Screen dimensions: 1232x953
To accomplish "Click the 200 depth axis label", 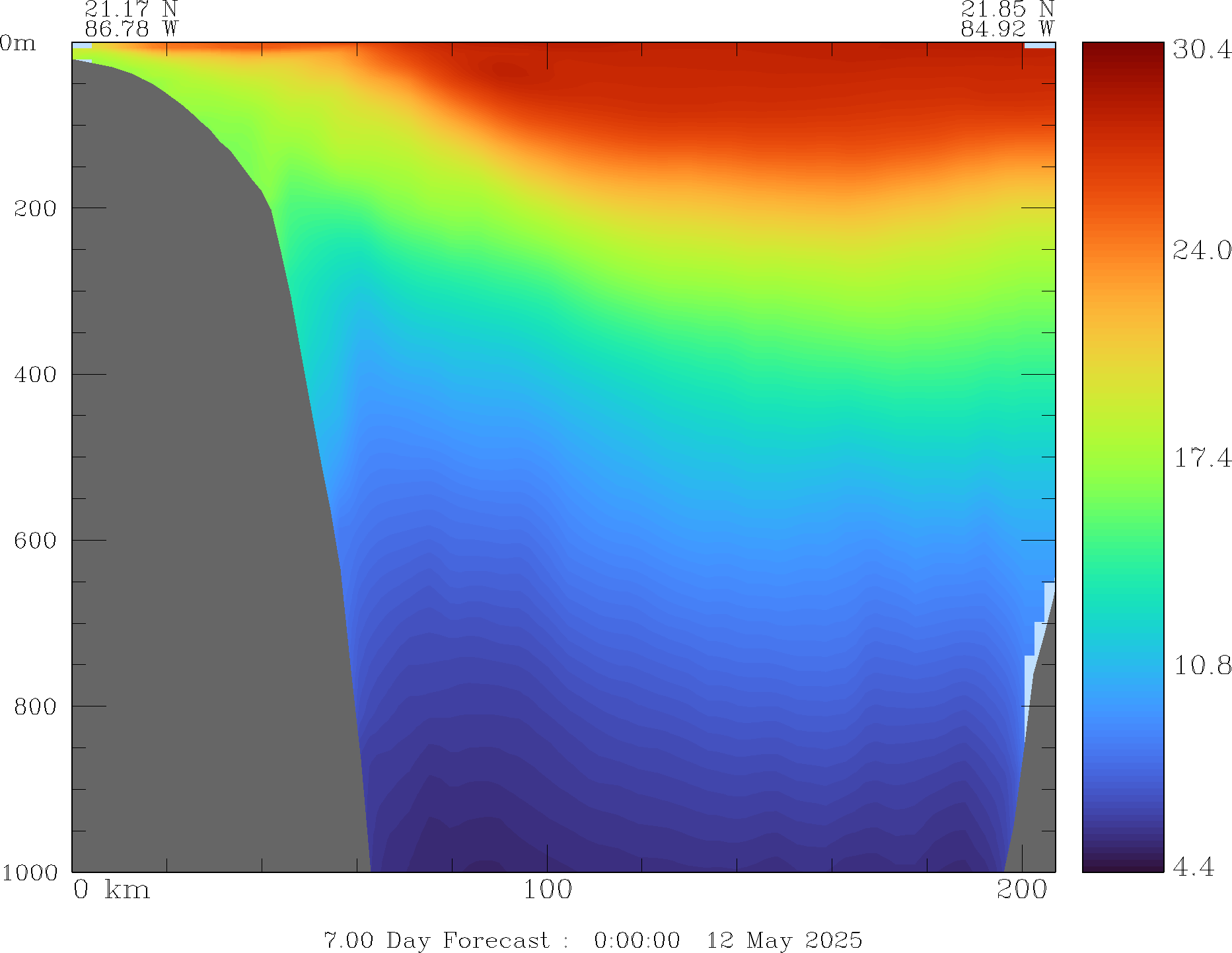I will pyautogui.click(x=36, y=208).
